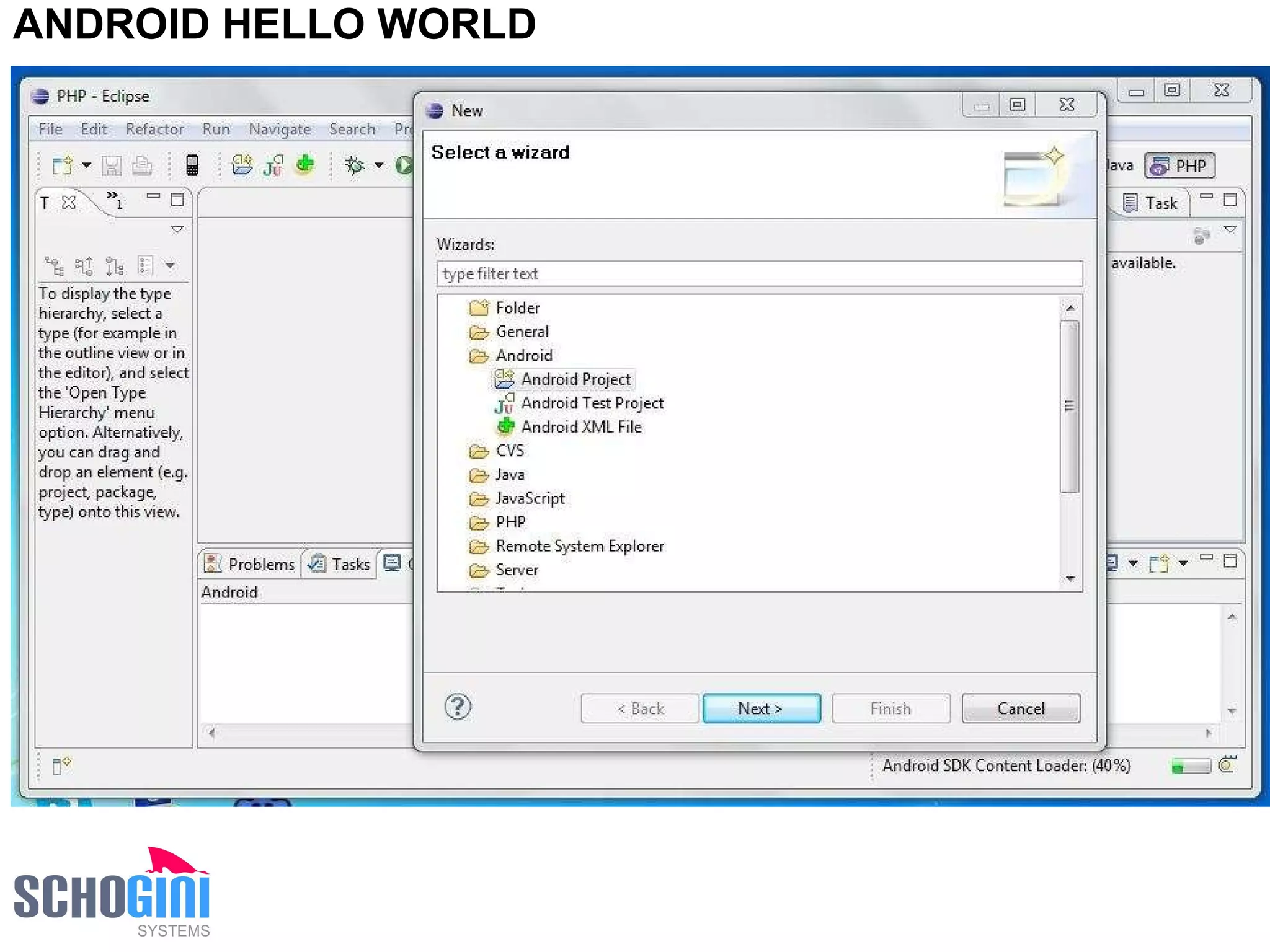Open the Search menu
The image size is (1270, 952).
pyautogui.click(x=352, y=130)
